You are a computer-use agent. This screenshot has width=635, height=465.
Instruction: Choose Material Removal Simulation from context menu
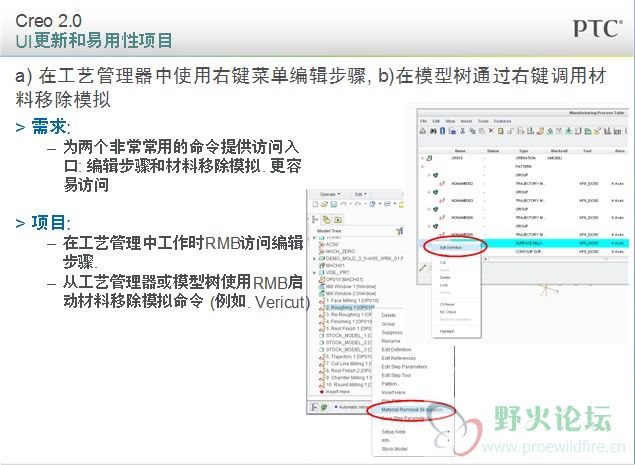412,410
